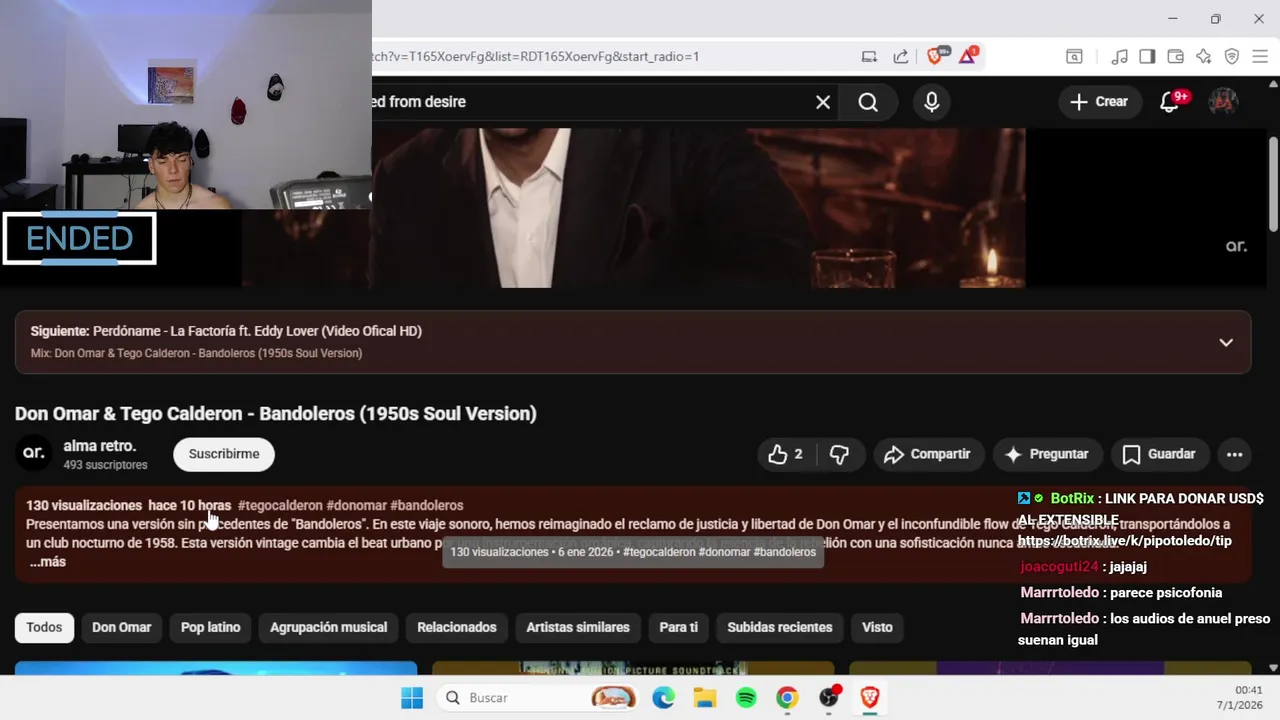The width and height of the screenshot is (1280, 720).
Task: Open the alma retro. channel name link
Action: (x=100, y=446)
